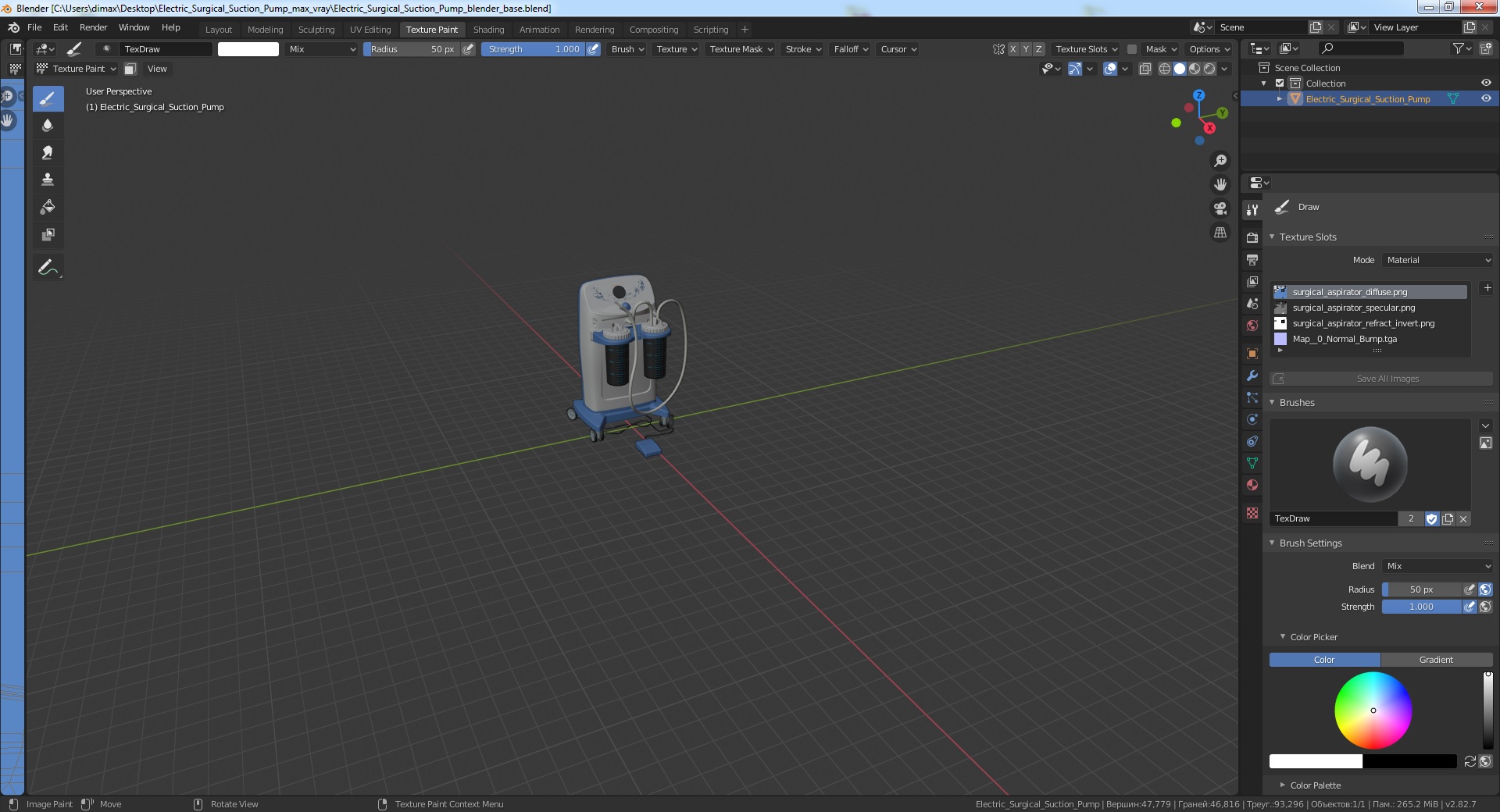This screenshot has width=1500, height=812.
Task: Toggle pressure sensitivity for Strength in header
Action: (x=593, y=49)
